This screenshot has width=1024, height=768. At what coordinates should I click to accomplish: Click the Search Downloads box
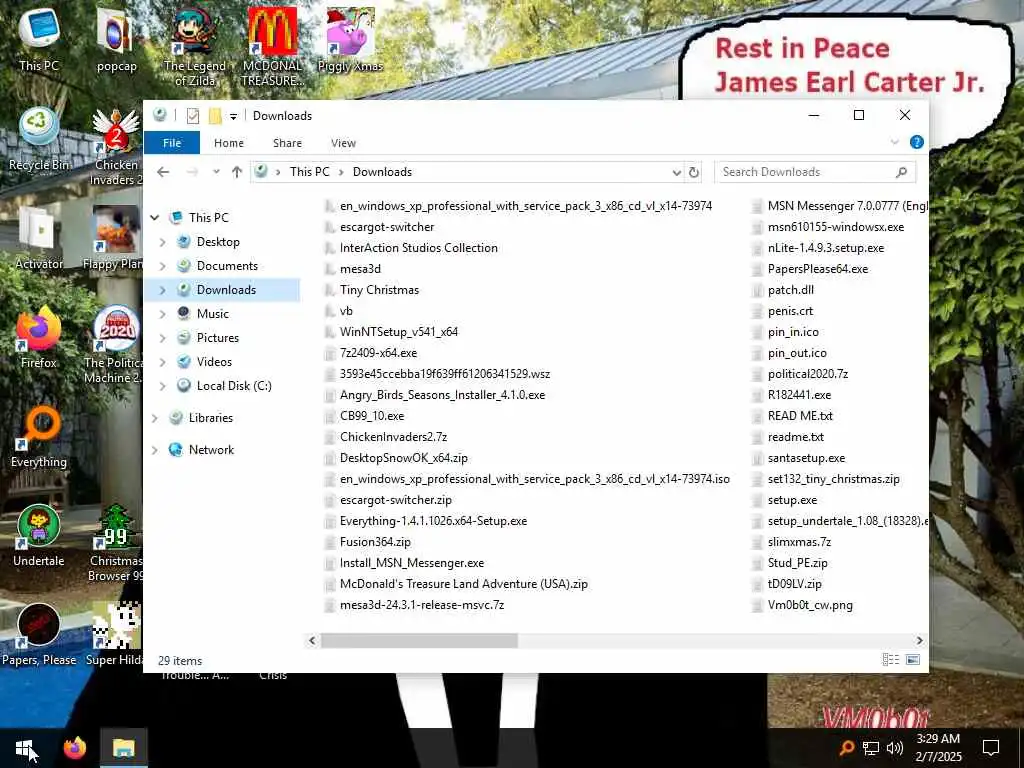pyautogui.click(x=814, y=172)
